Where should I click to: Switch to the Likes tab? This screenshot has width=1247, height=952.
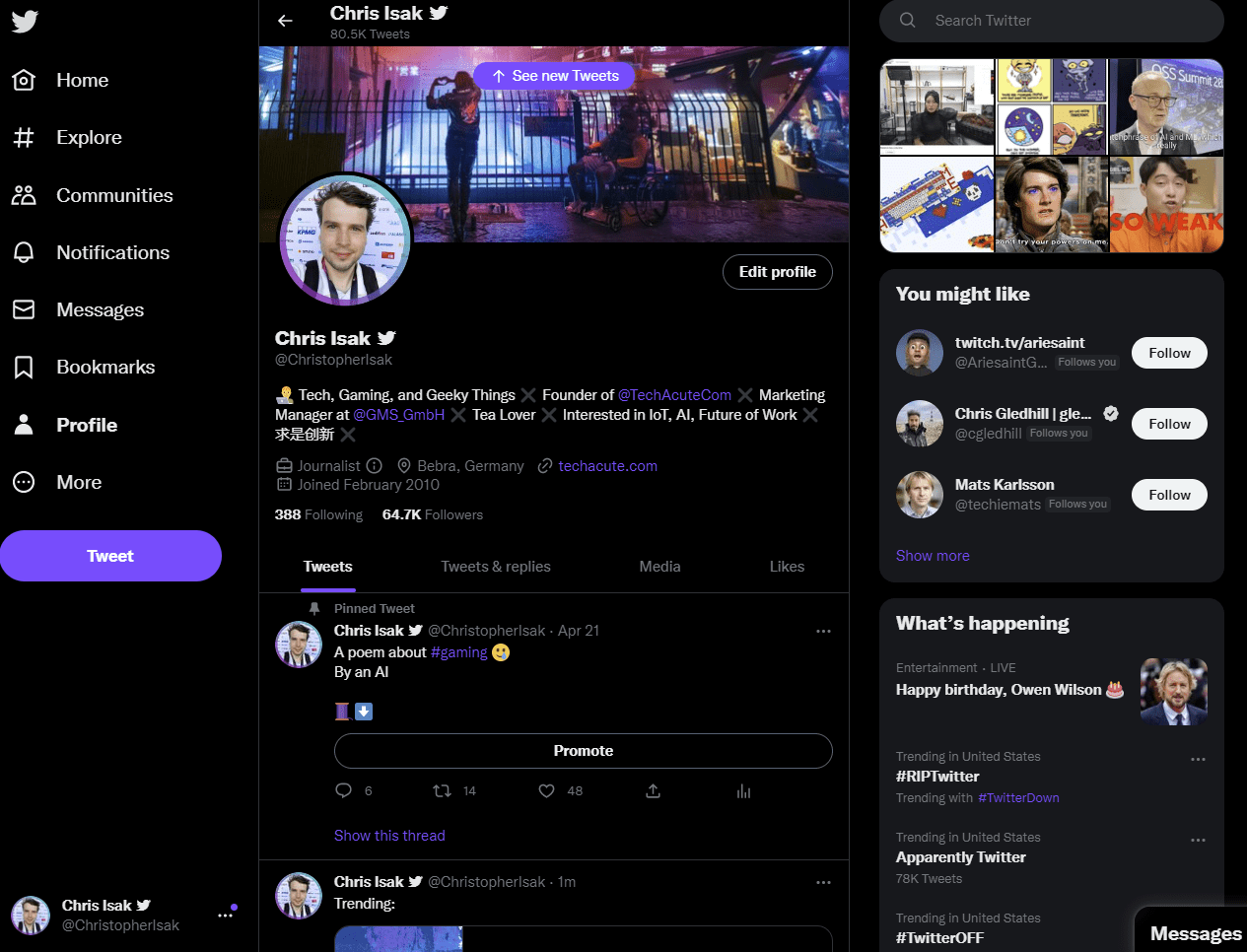[x=787, y=567]
